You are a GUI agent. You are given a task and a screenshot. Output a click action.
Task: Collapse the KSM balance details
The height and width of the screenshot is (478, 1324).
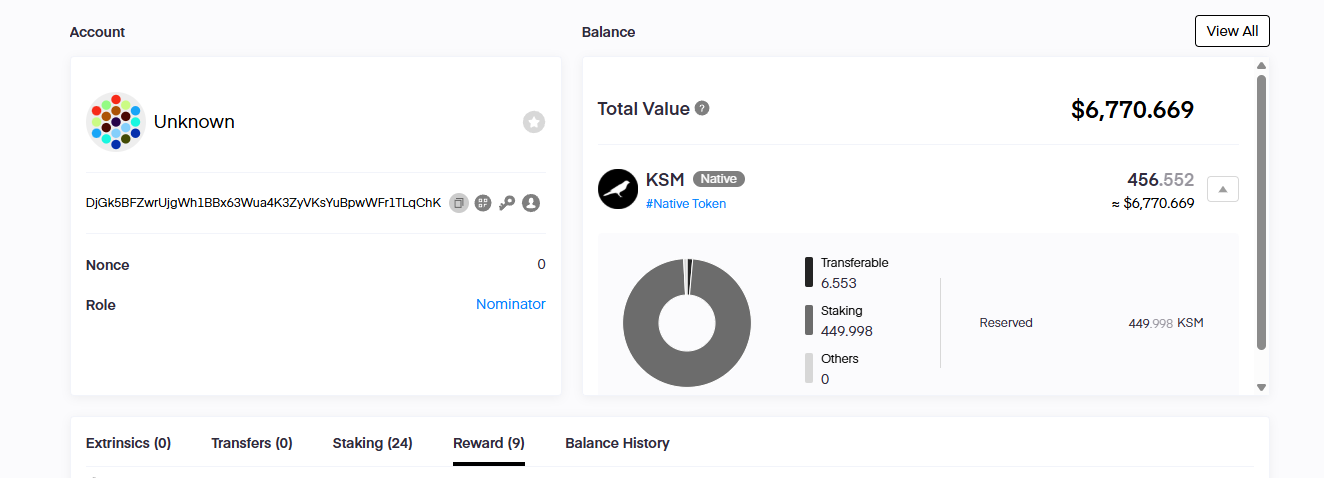pyautogui.click(x=1222, y=189)
